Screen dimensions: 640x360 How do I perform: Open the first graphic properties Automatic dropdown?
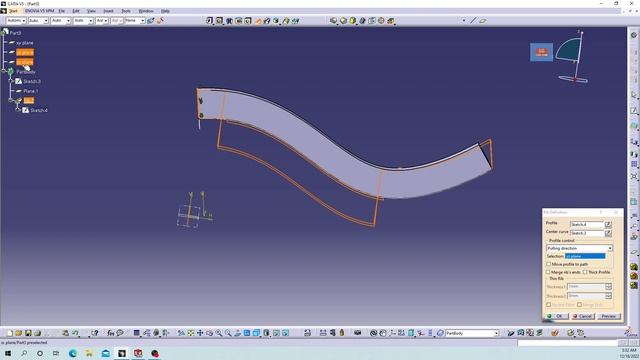pos(24,20)
